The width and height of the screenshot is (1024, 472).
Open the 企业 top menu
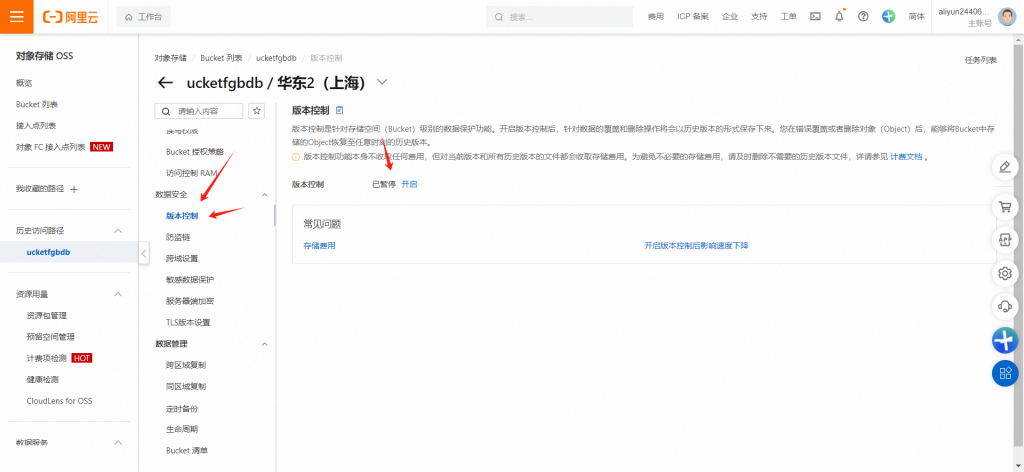729,17
